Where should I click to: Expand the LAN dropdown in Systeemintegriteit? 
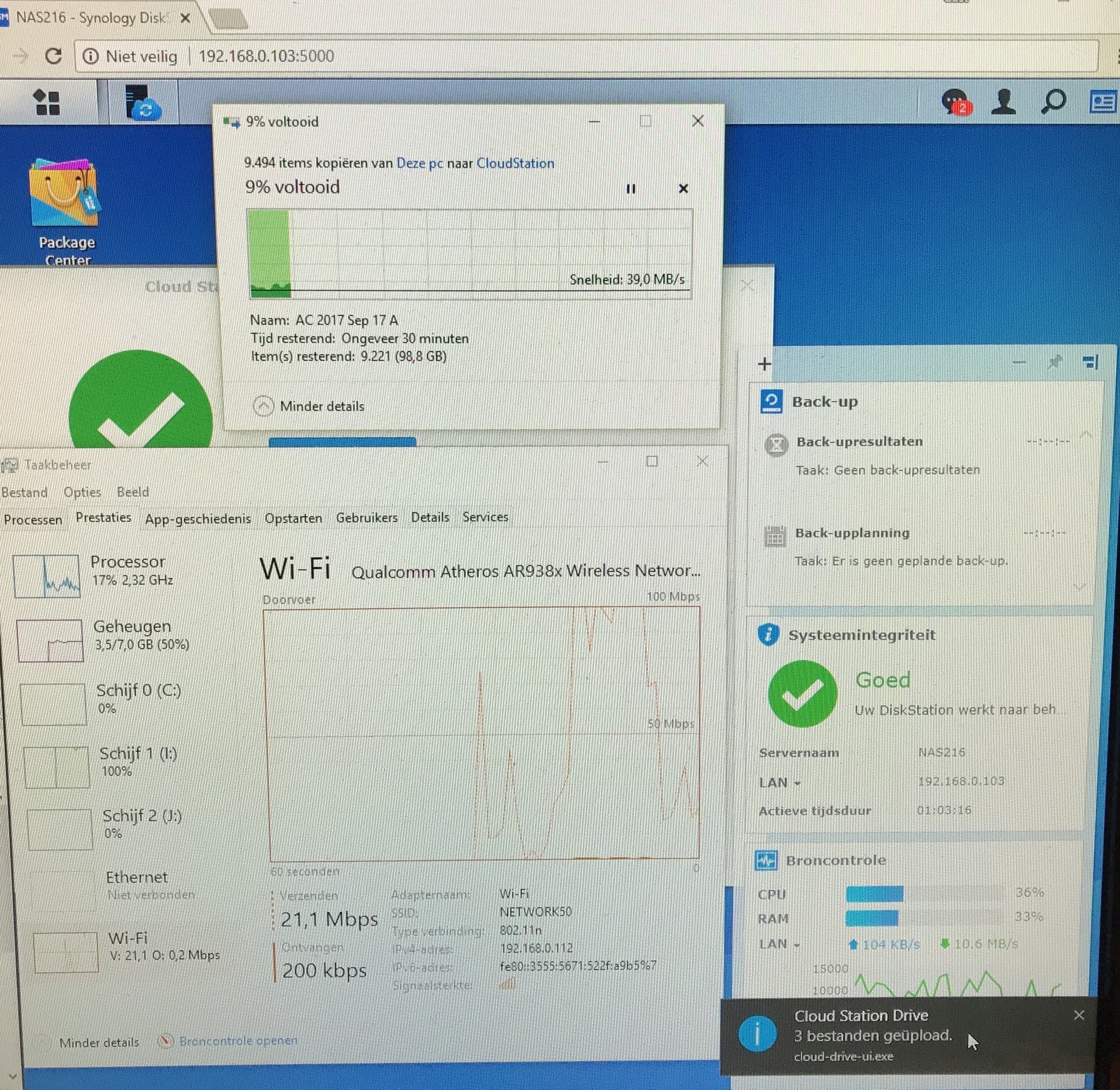point(779,783)
